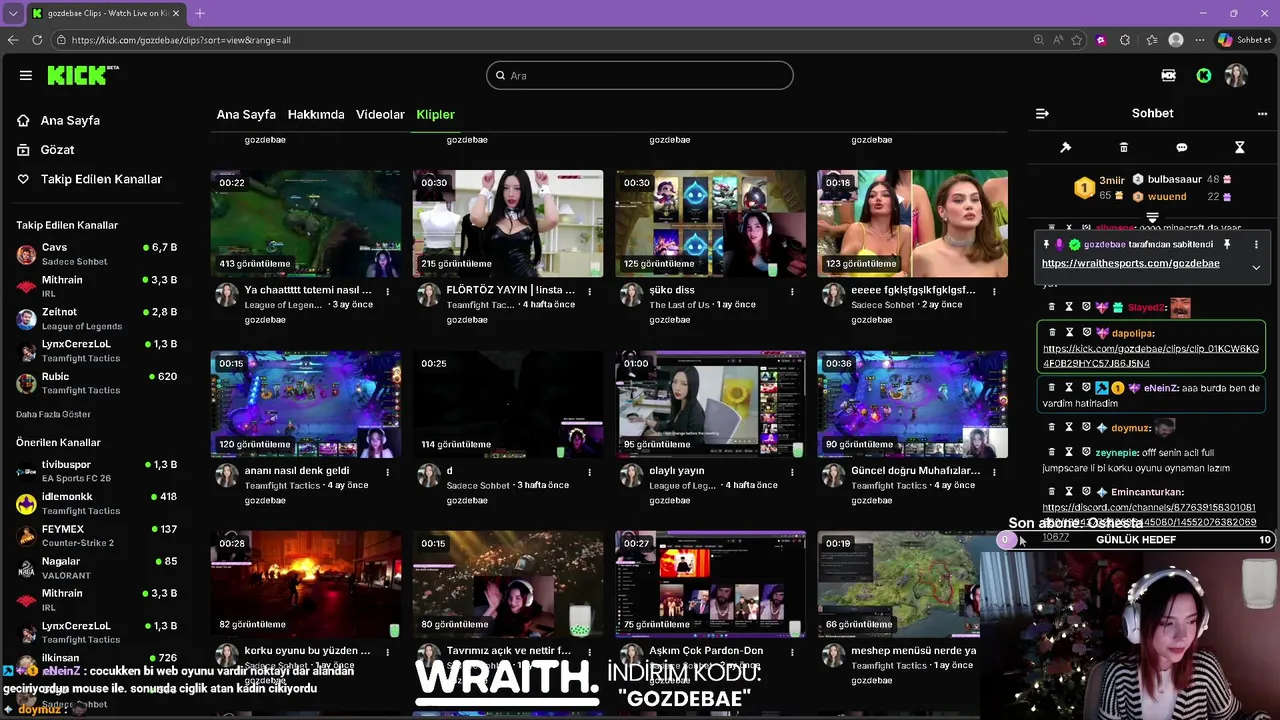Image resolution: width=1280 pixels, height=720 pixels.
Task: Open a new browser tab
Action: point(200,13)
